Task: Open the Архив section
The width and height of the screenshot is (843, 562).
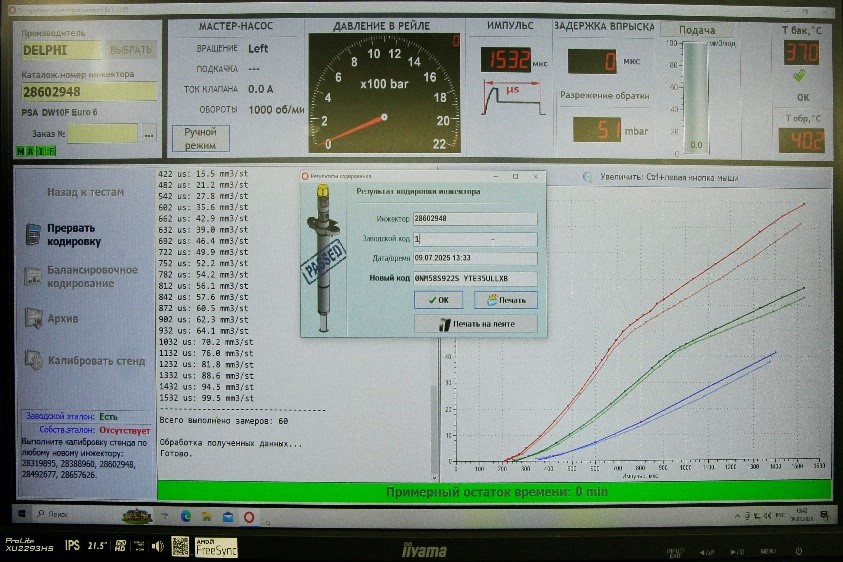Action: click(62, 318)
